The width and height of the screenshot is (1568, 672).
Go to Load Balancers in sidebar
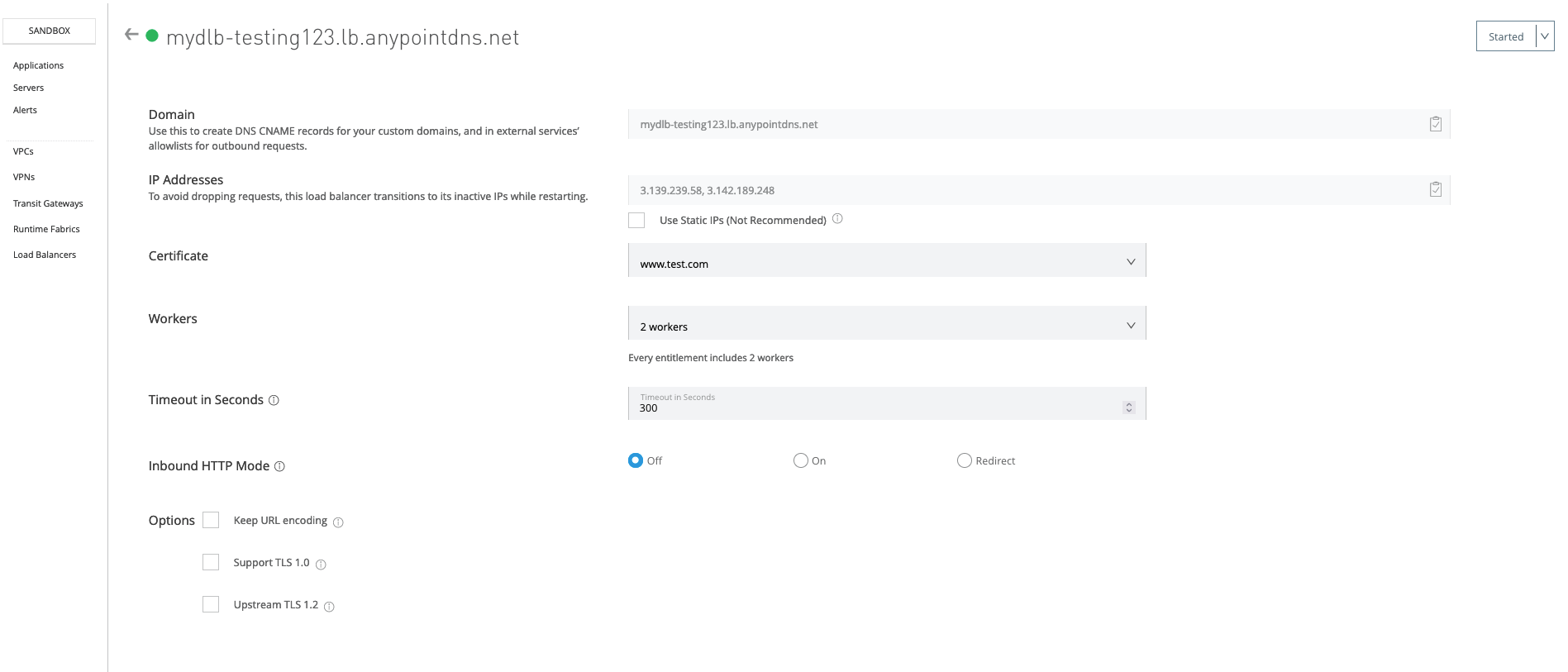tap(45, 255)
